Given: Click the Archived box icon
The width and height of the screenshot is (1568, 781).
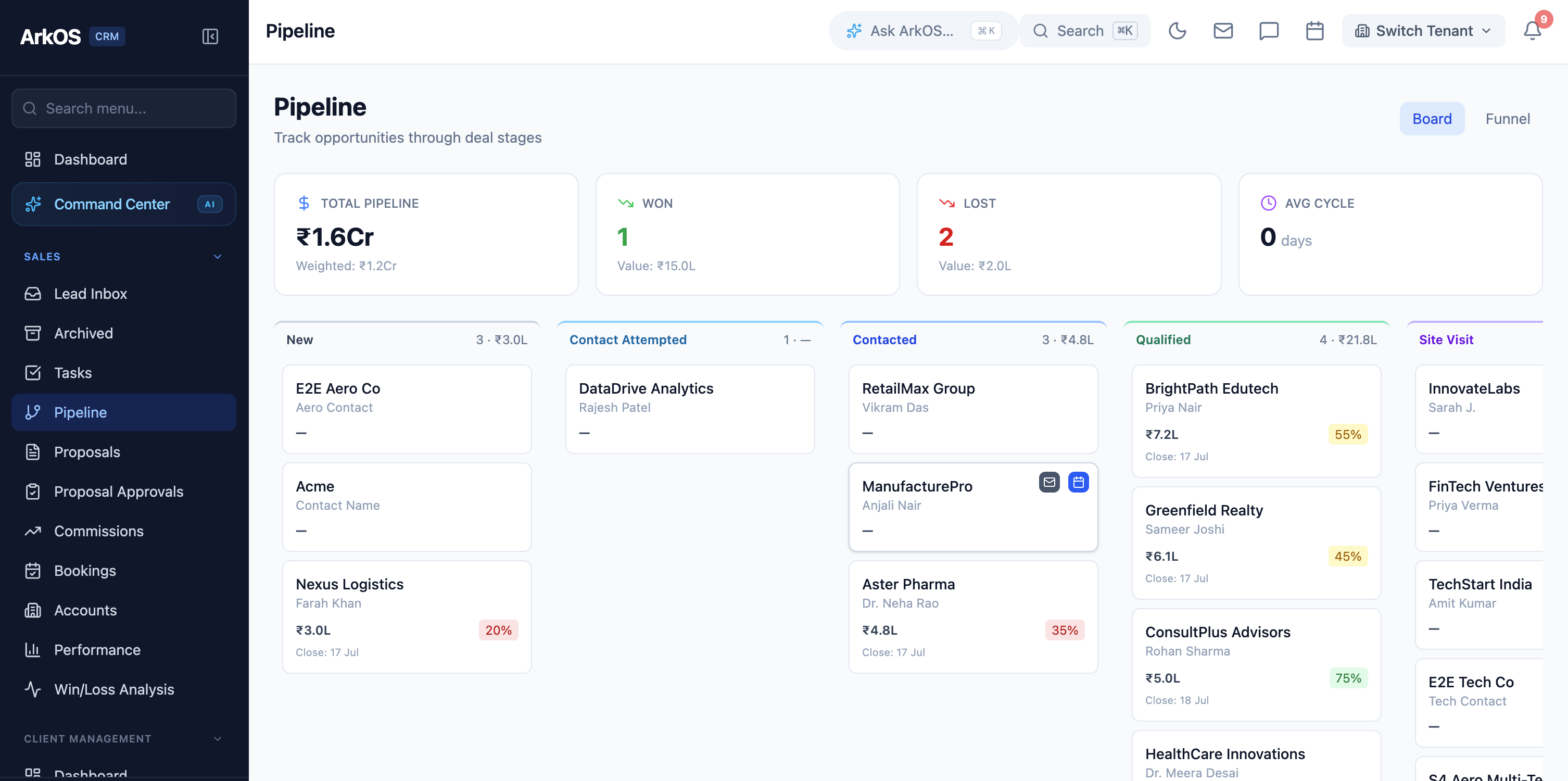Looking at the screenshot, I should point(32,334).
